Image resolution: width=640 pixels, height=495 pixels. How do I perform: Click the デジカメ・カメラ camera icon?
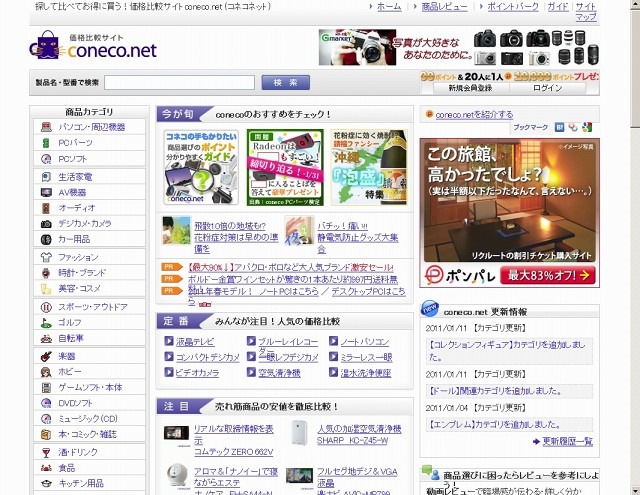pyautogui.click(x=46, y=224)
